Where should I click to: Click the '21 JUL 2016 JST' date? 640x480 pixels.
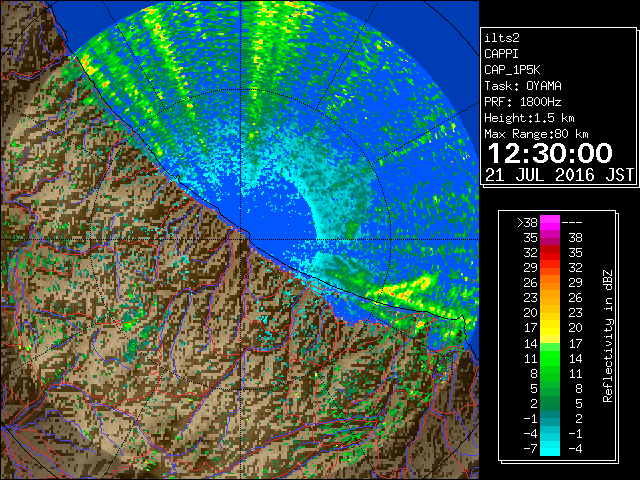point(560,175)
